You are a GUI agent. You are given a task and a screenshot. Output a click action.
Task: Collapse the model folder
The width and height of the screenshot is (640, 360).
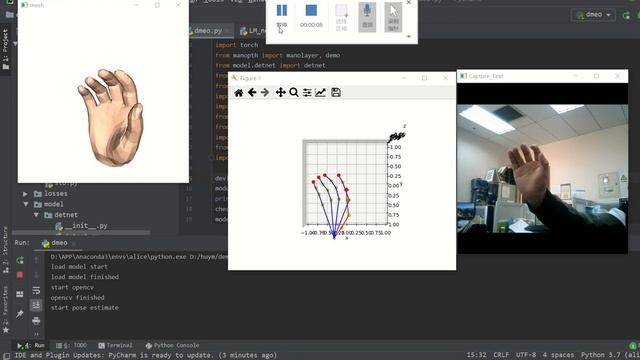pos(25,204)
